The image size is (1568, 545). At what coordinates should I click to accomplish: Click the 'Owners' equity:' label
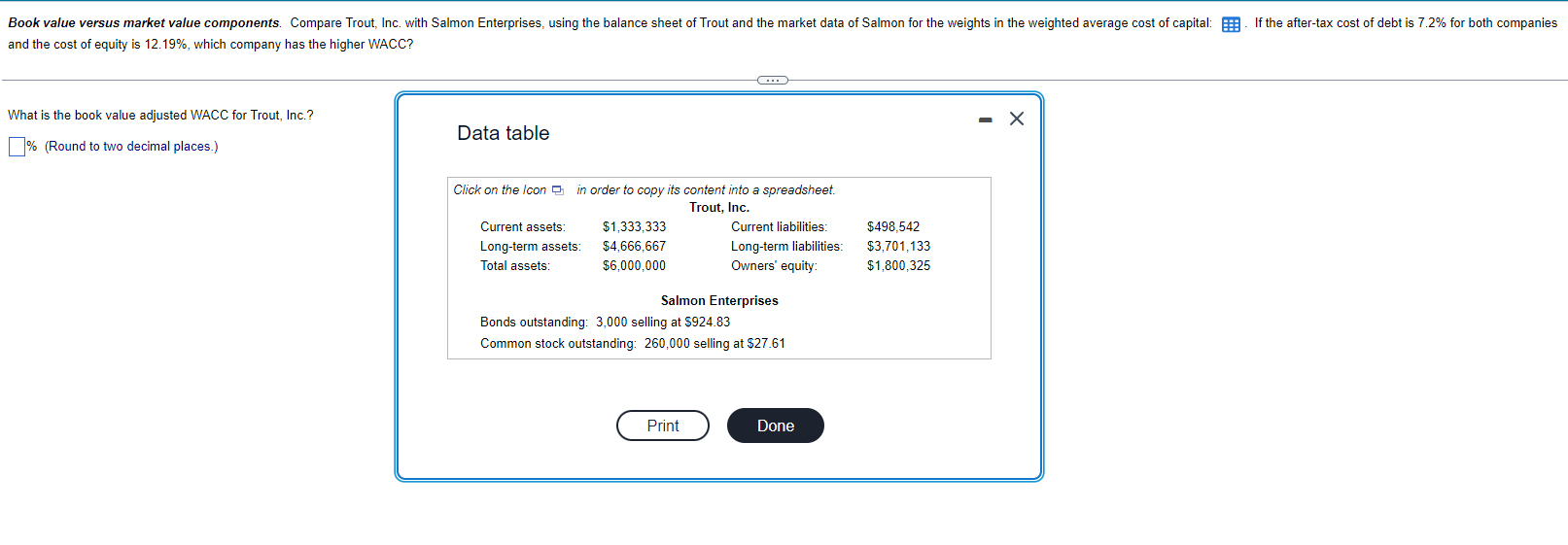774,265
